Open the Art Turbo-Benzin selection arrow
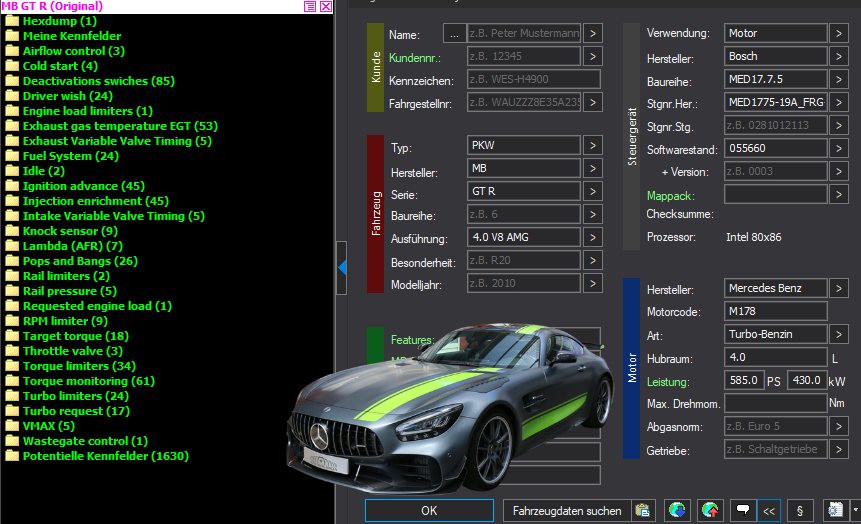 (x=838, y=334)
